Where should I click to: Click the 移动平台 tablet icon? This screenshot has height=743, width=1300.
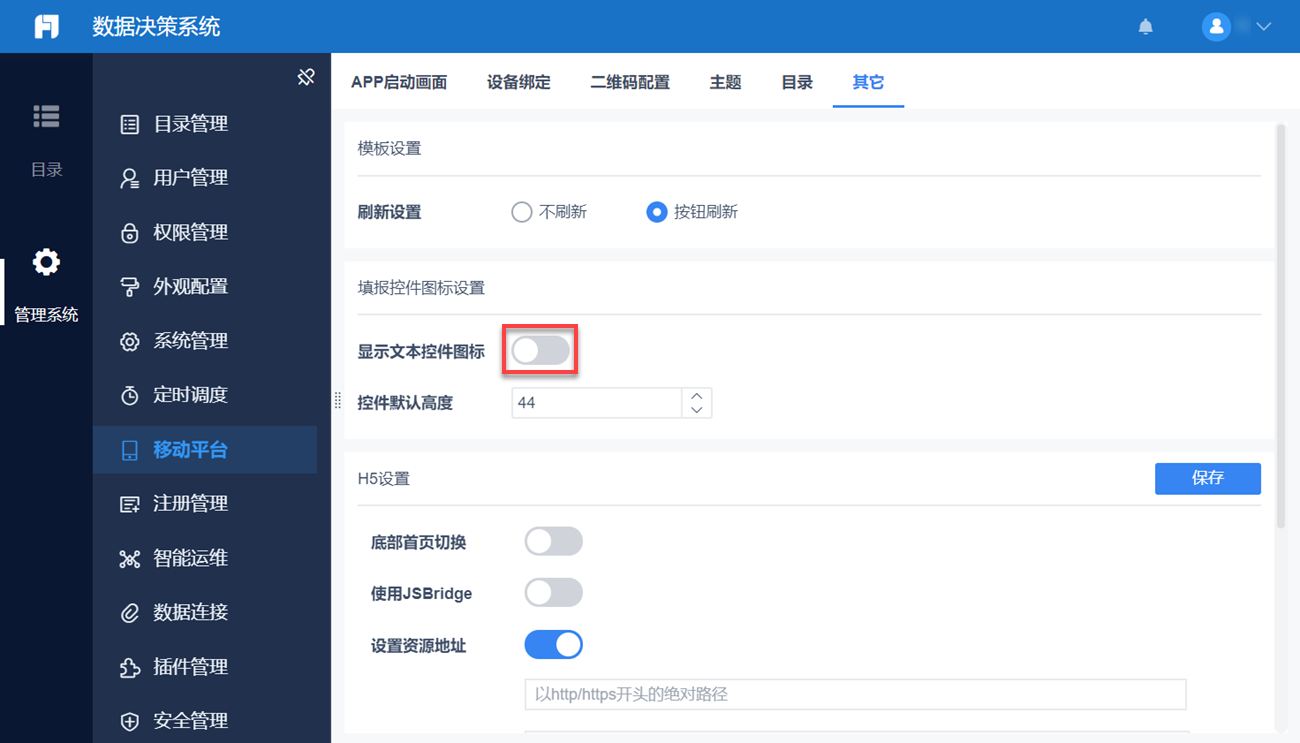[130, 450]
